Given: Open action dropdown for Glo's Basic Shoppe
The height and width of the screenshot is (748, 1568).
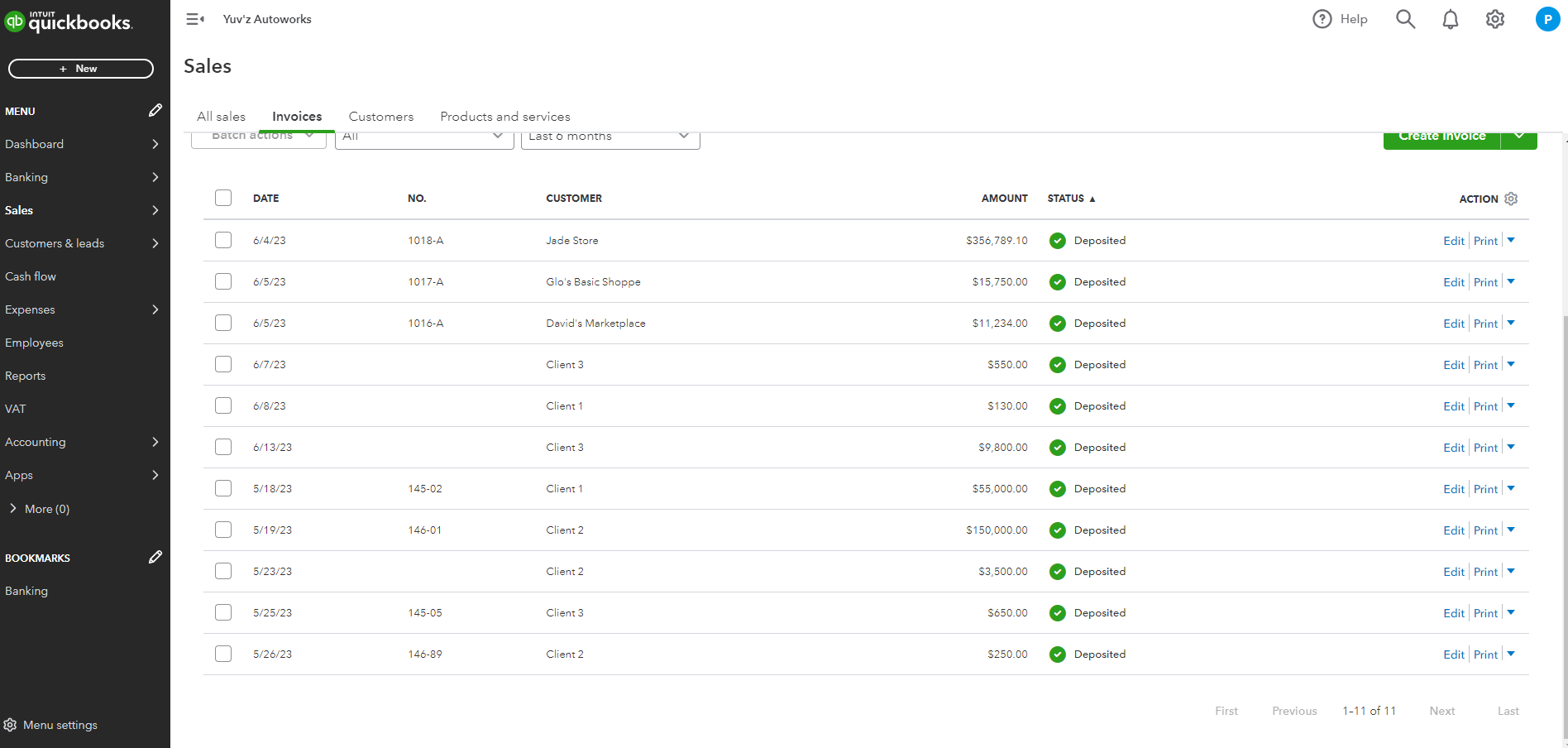Looking at the screenshot, I should (x=1511, y=281).
